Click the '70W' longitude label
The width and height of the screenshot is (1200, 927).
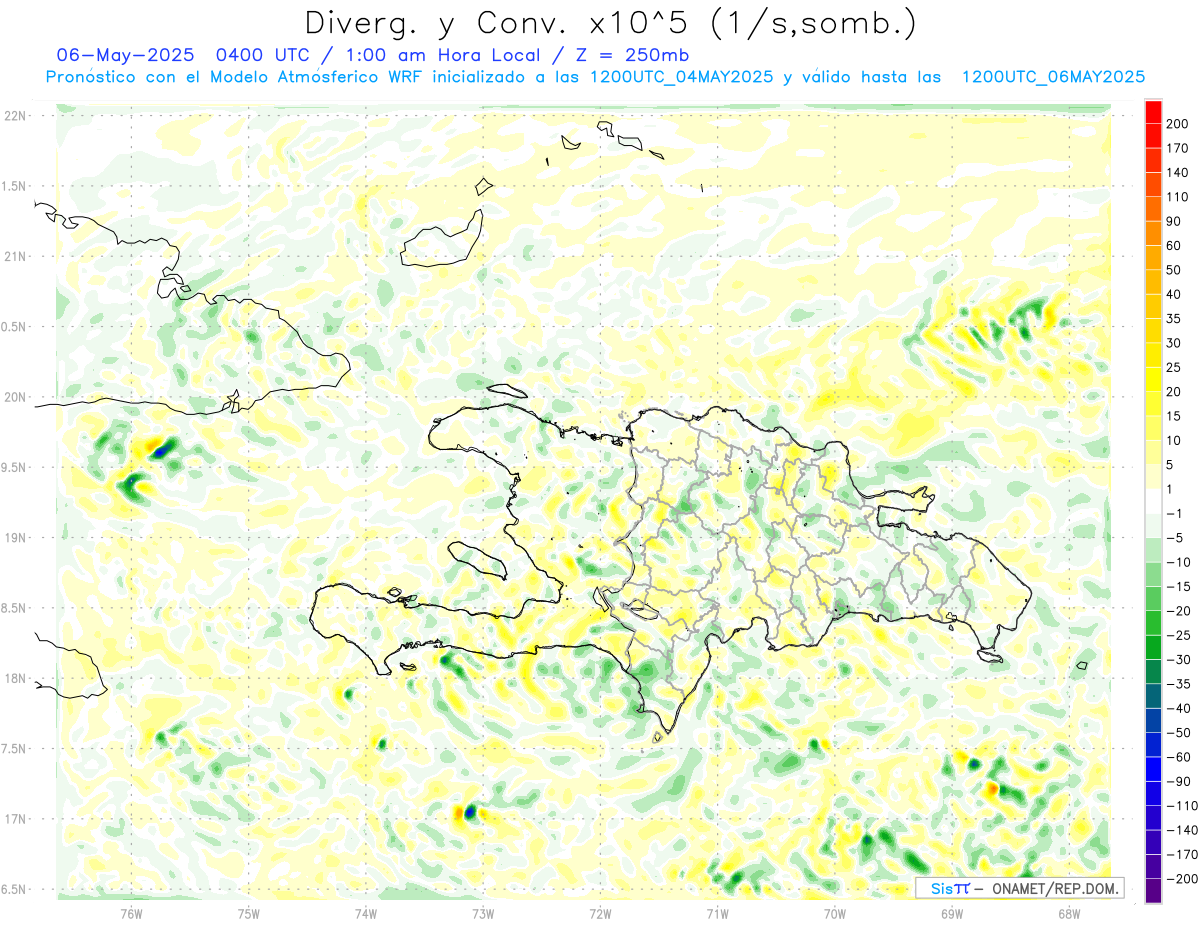pos(835,913)
